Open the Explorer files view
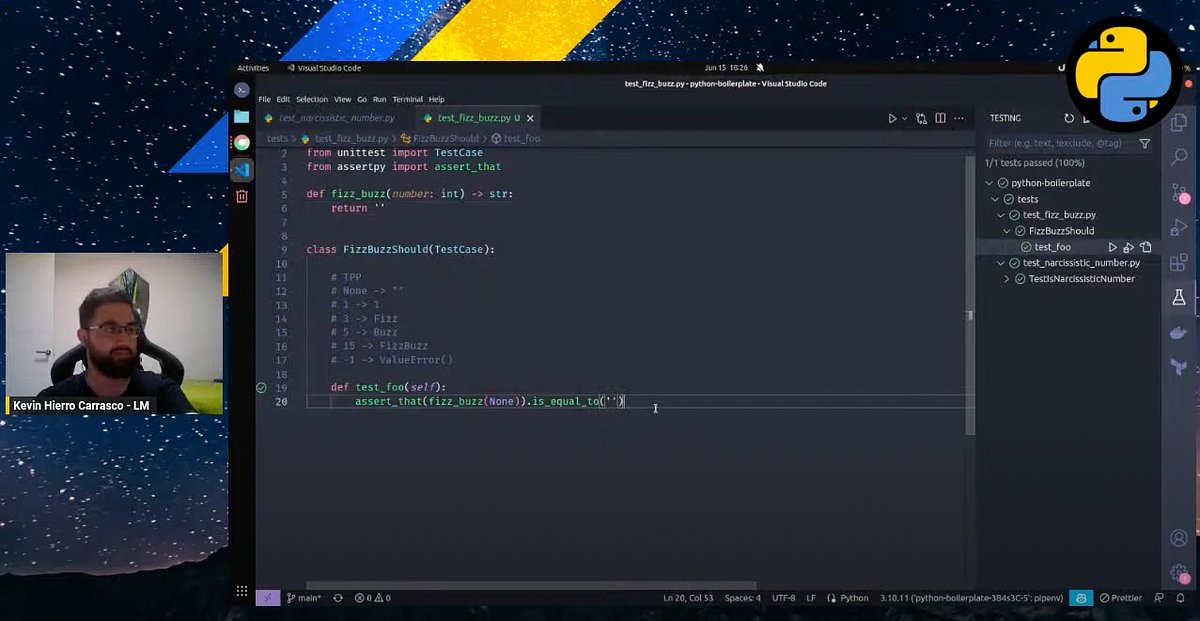The height and width of the screenshot is (621, 1200). (x=1178, y=120)
